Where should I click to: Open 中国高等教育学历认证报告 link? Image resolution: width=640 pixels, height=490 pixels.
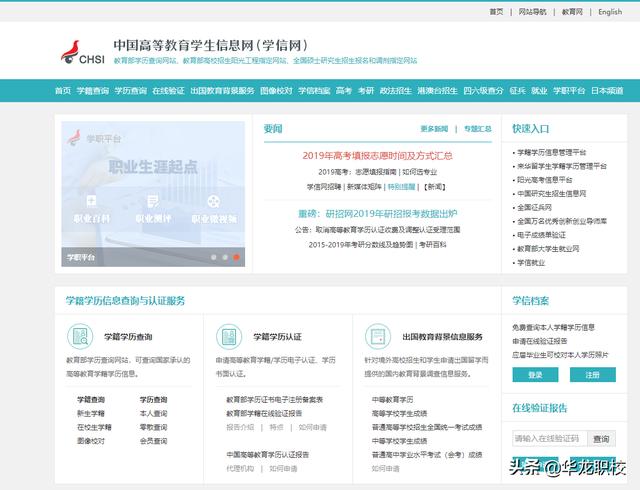click(267, 454)
